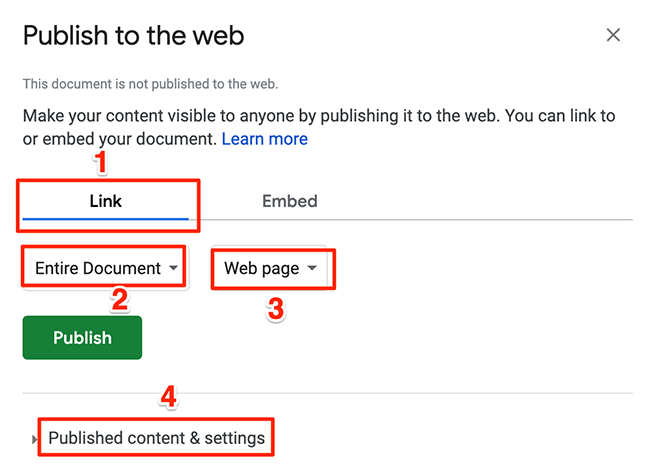Switch to the Link tab

point(105,201)
